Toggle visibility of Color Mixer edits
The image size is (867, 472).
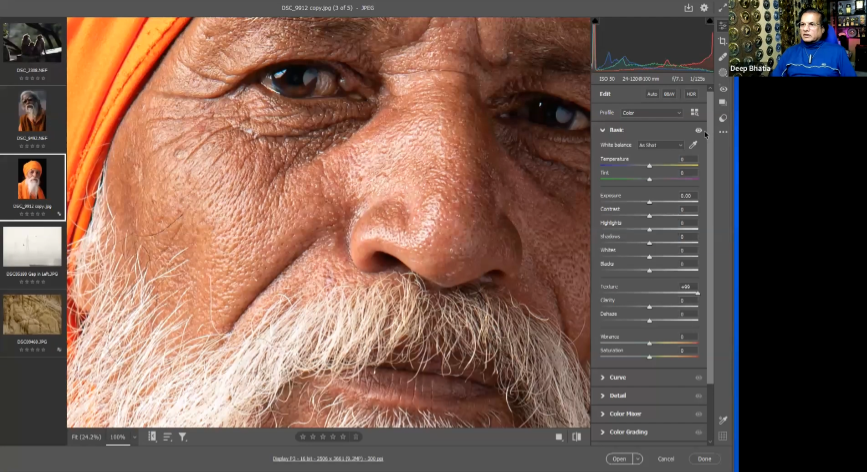coord(698,413)
